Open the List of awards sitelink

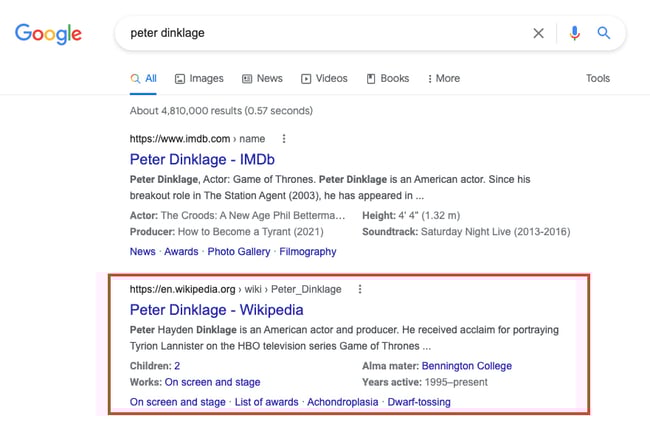(x=267, y=402)
